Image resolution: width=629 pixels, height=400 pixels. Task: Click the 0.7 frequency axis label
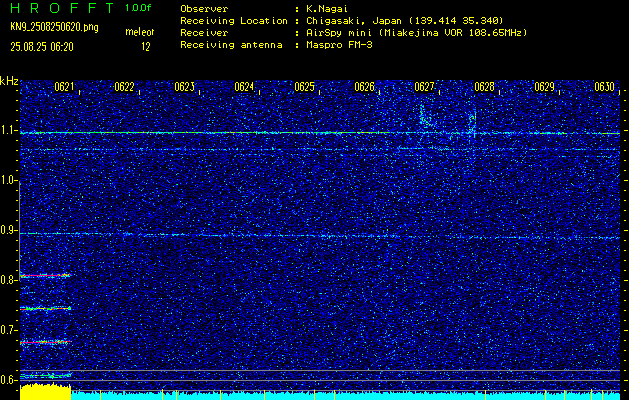(7, 330)
